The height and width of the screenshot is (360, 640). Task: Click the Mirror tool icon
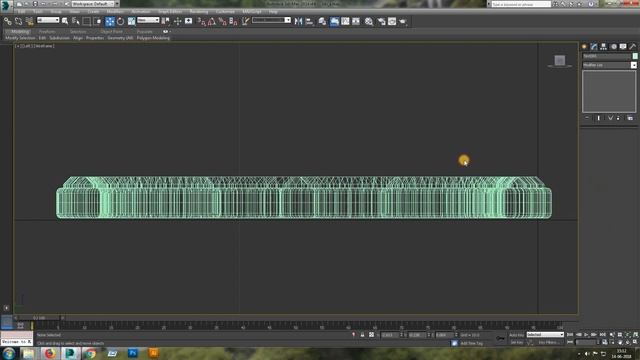tap(298, 21)
